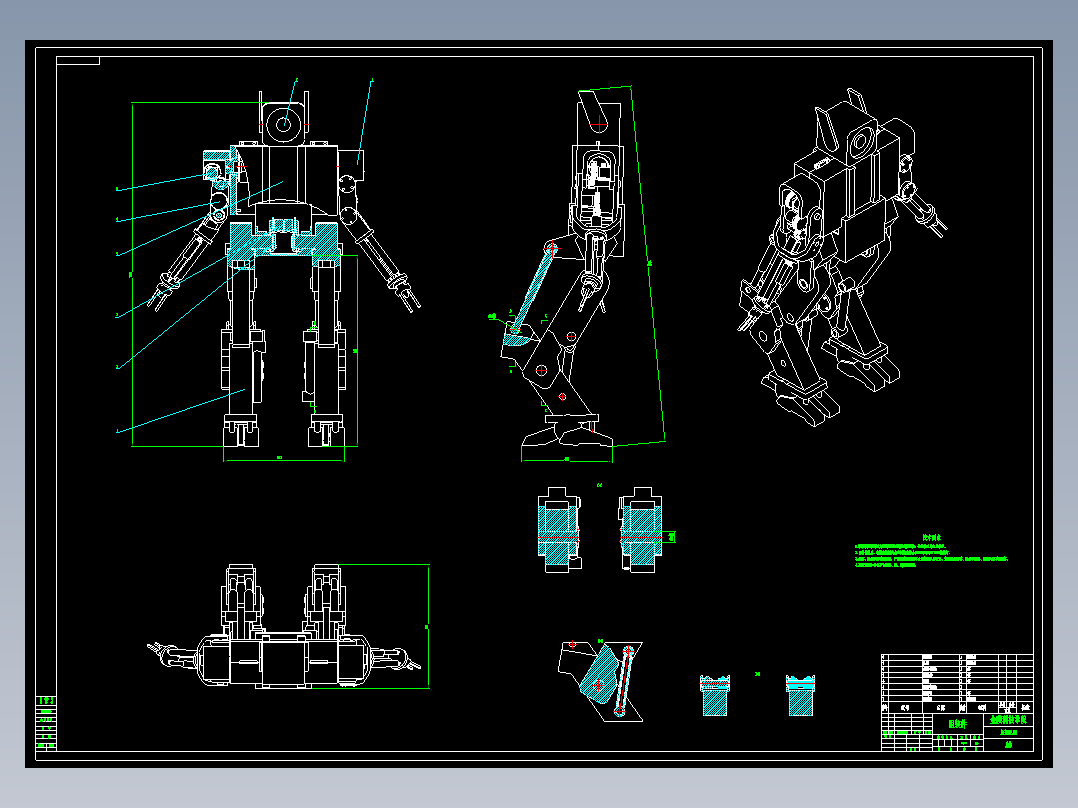Pick the overall height dimension line of front view
The image size is (1078, 808).
click(x=132, y=274)
